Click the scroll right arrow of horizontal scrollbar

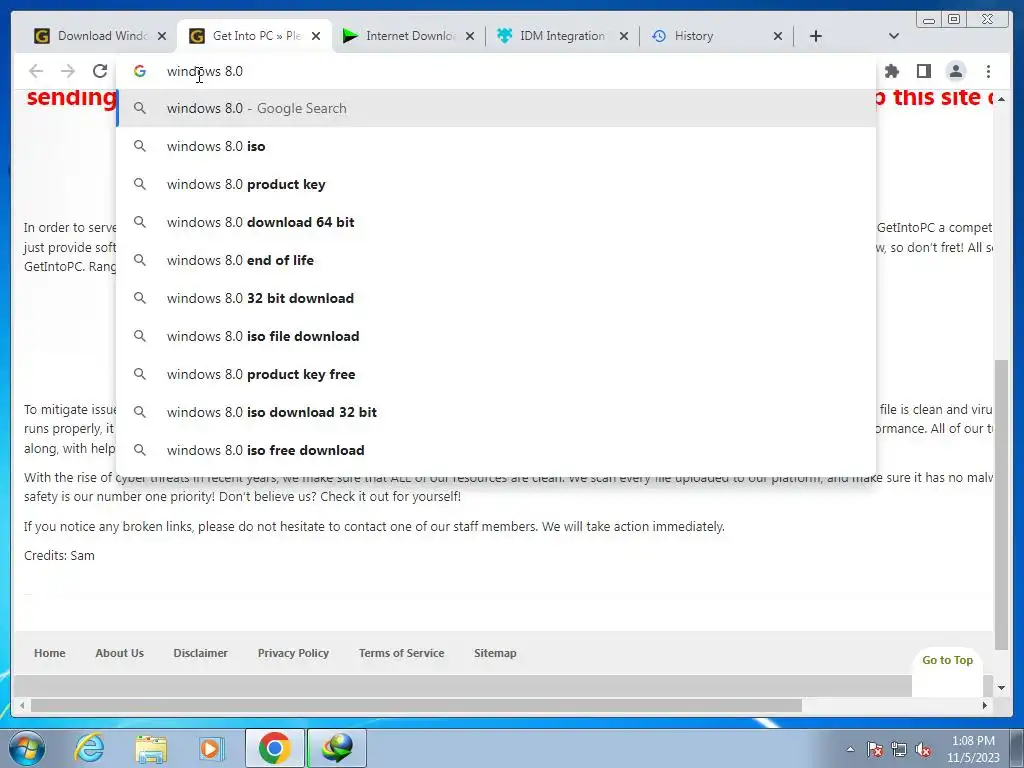(985, 705)
